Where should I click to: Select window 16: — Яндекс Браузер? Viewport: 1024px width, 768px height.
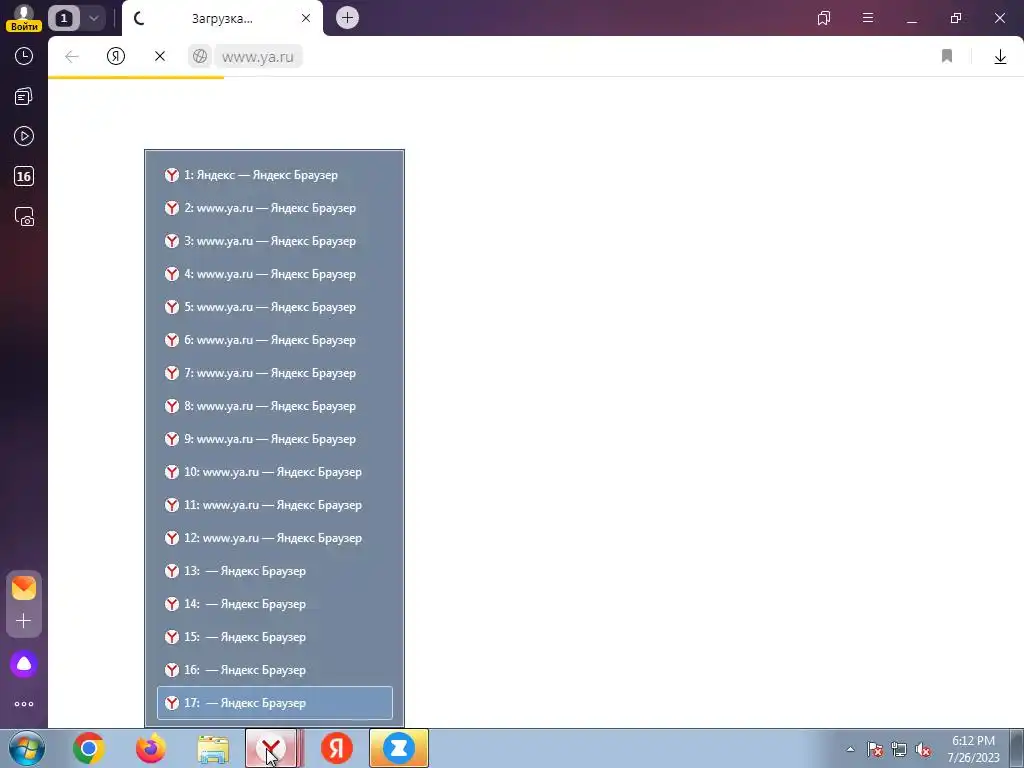[x=275, y=669]
